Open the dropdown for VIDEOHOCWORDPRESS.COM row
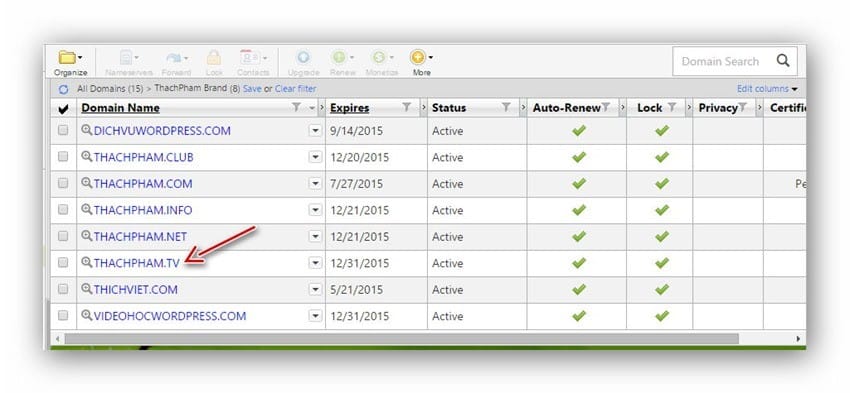Screen dimensions: 850x393 click(315, 316)
